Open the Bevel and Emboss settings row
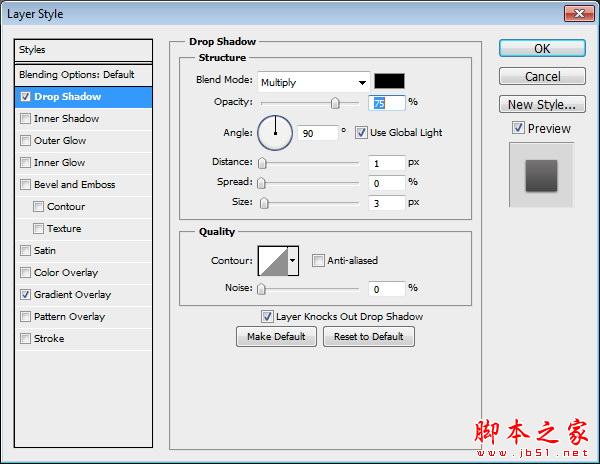Viewport: 600px width, 464px height. [83, 184]
